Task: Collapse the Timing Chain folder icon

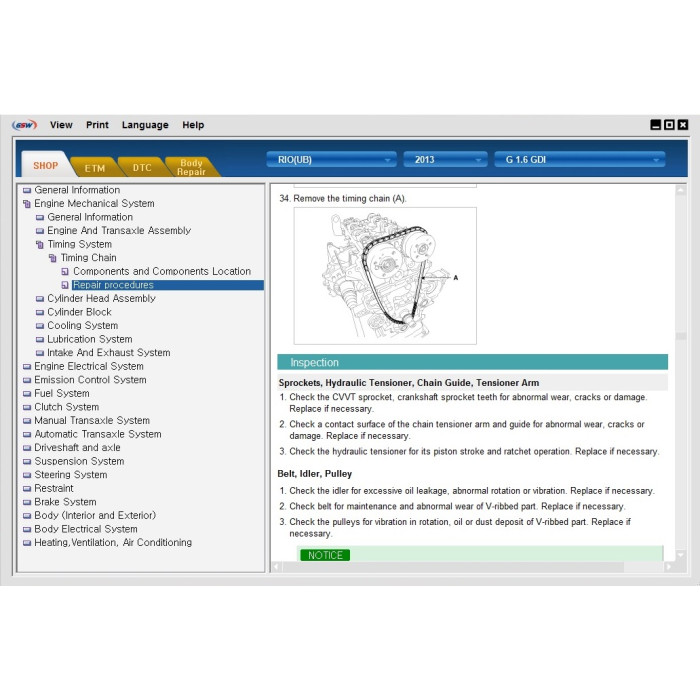Action: coord(53,258)
